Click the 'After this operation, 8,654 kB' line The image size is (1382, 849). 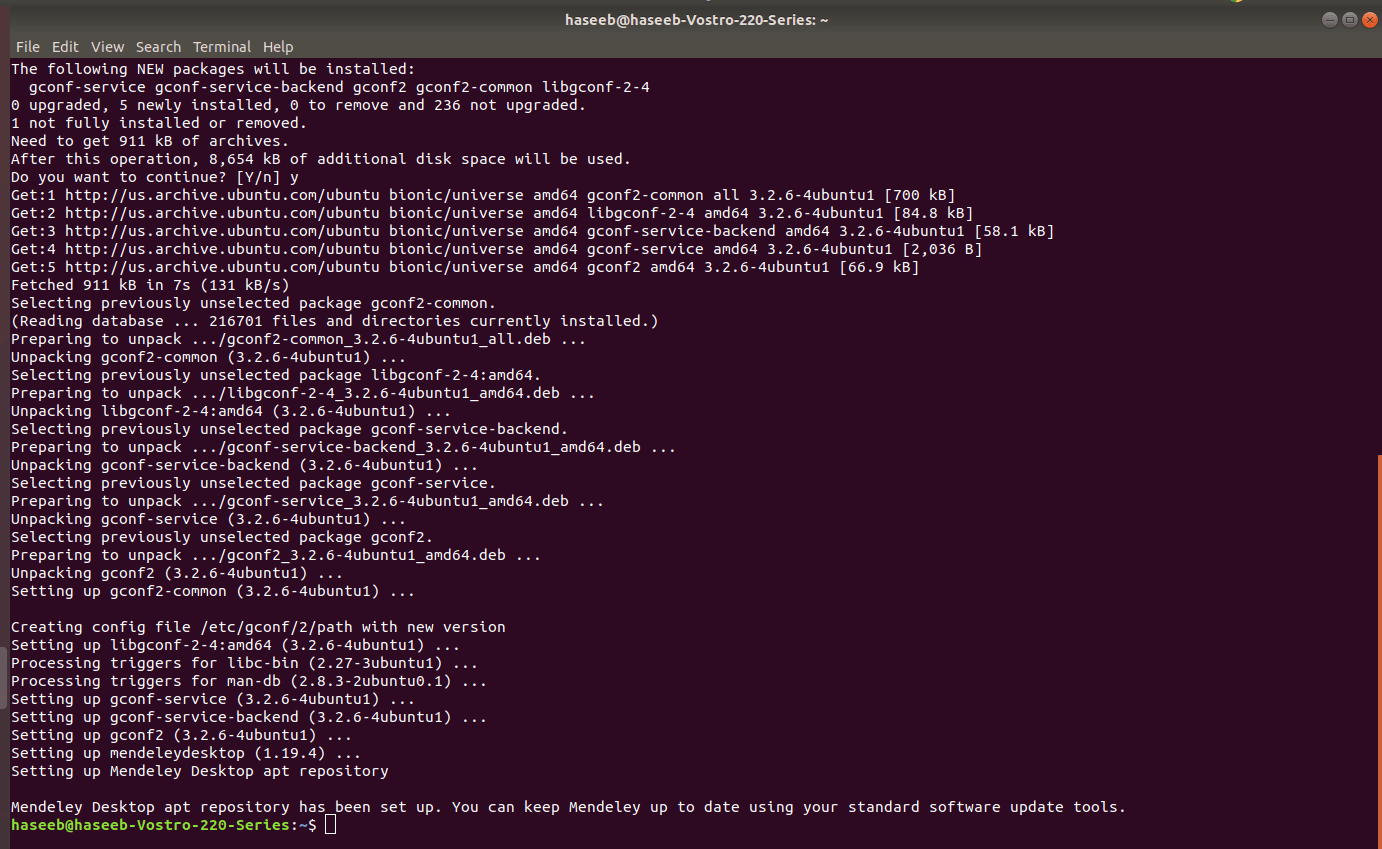(322, 159)
